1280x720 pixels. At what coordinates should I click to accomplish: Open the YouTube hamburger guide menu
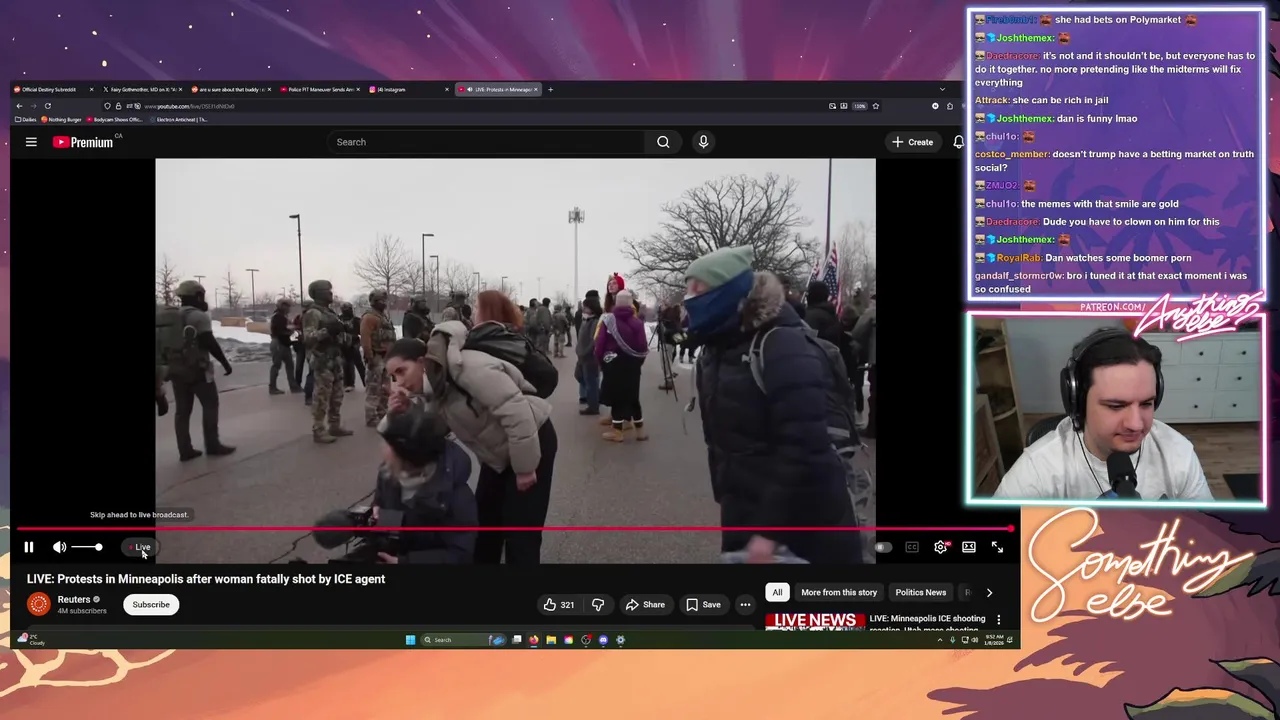coord(31,142)
